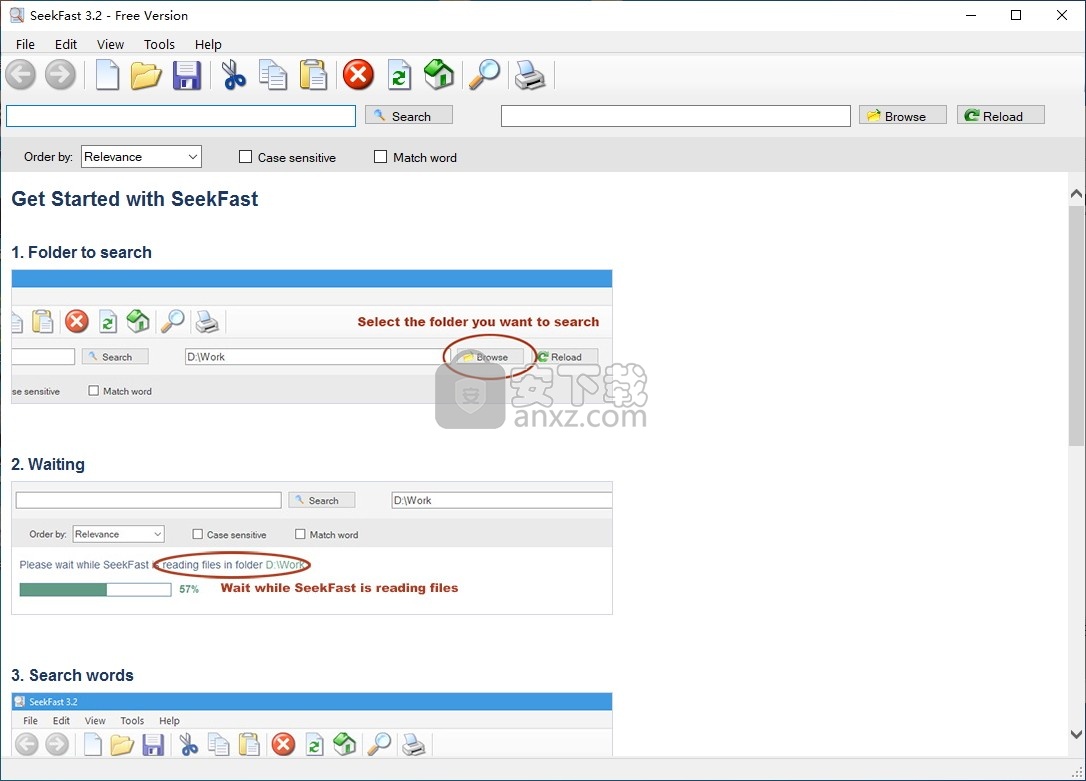This screenshot has width=1086, height=781.
Task: Expand the Order by Relevance dropdown
Action: pyautogui.click(x=141, y=156)
